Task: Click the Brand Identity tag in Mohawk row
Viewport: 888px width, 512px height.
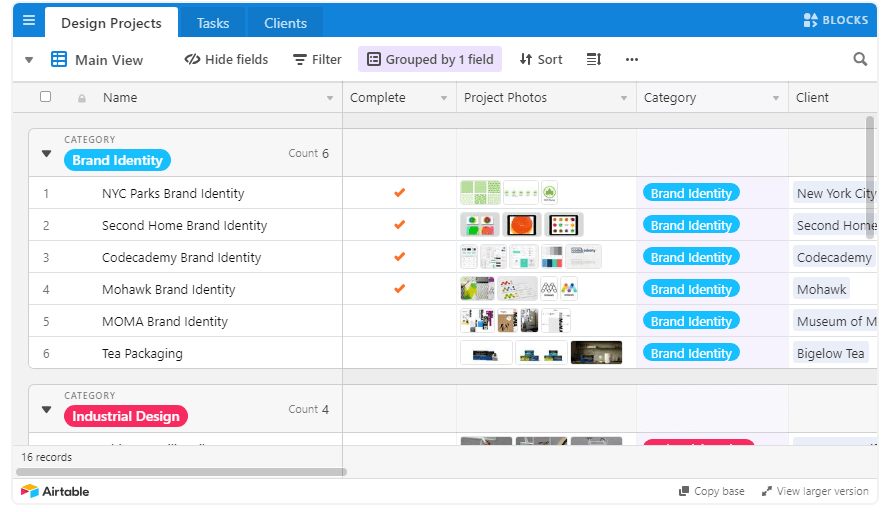Action: coord(691,289)
